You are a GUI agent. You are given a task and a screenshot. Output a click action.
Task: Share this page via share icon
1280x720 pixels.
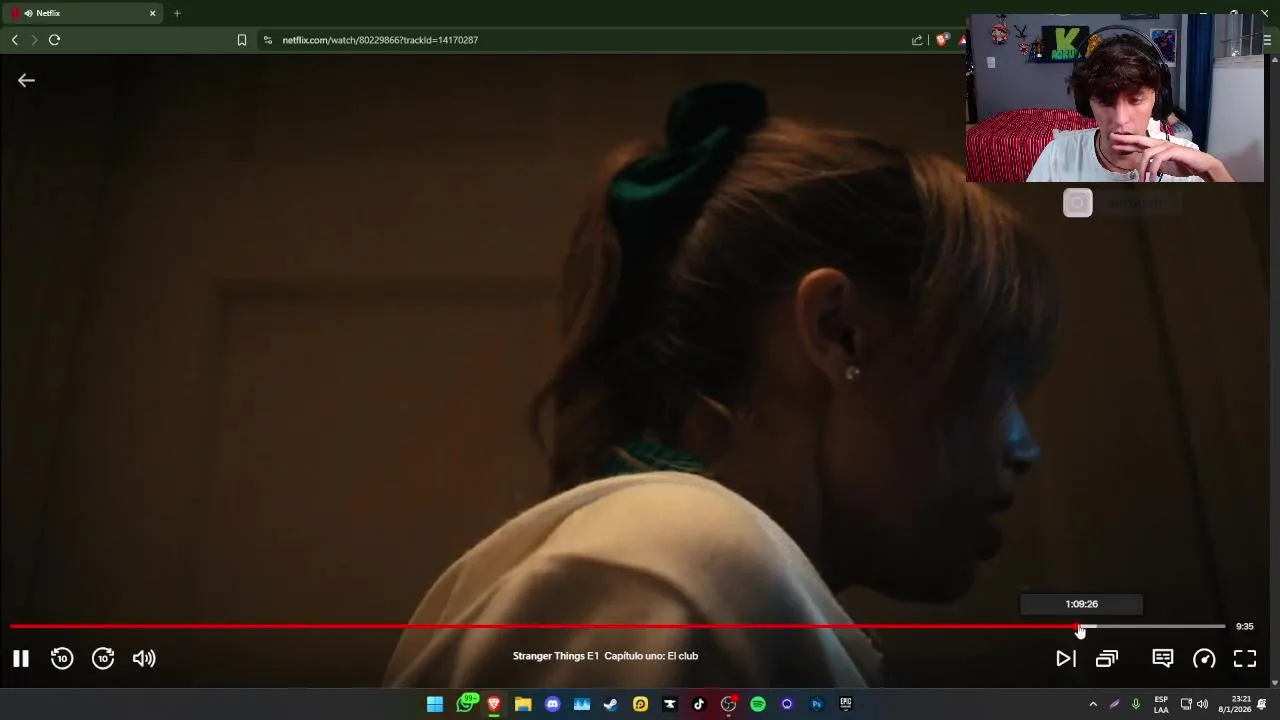coord(917,40)
